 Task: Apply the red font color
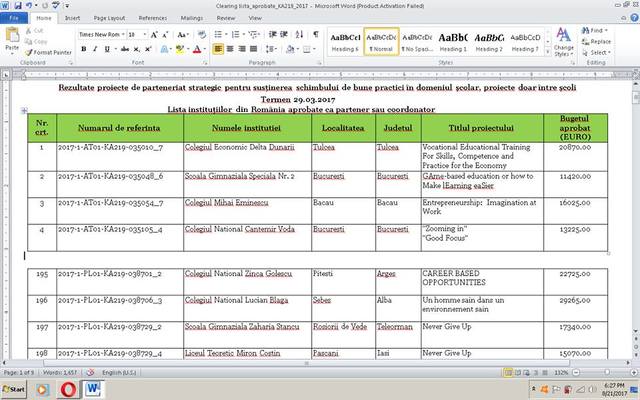(x=197, y=49)
